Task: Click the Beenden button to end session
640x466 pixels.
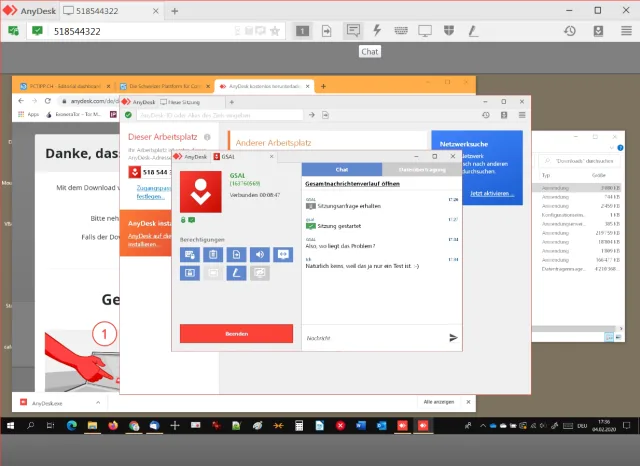Action: point(236,333)
